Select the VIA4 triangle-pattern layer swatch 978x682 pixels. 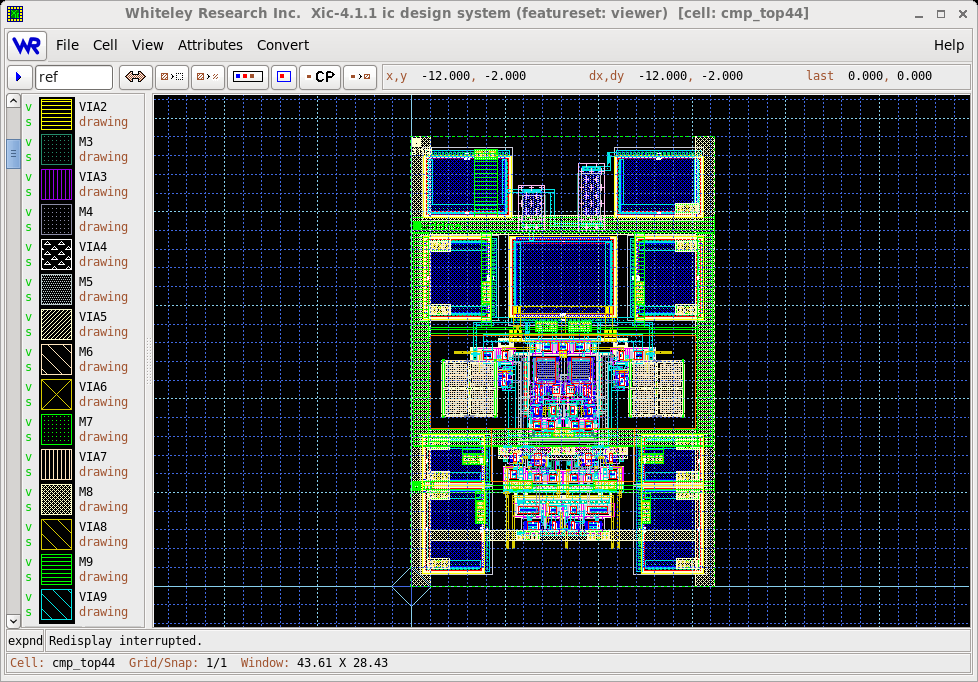56,254
